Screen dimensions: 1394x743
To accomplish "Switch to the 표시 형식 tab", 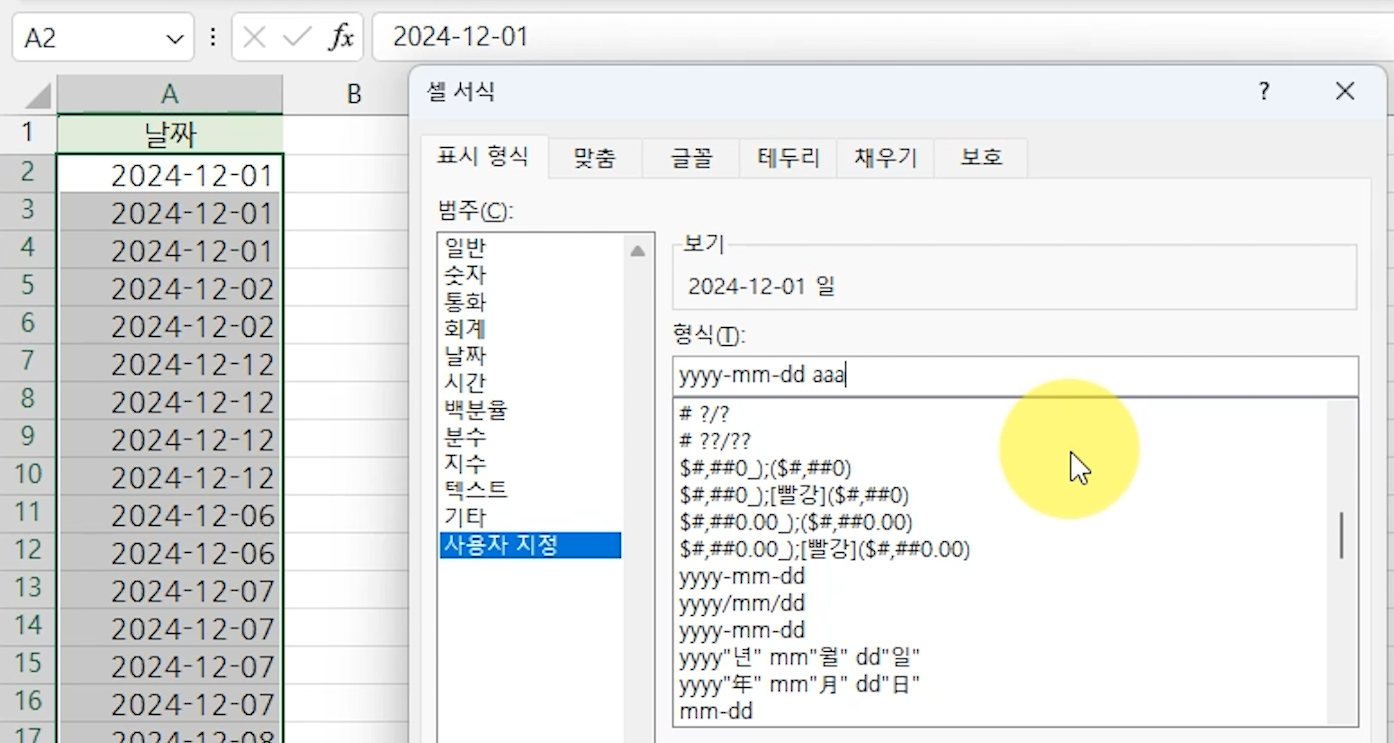I will [484, 157].
